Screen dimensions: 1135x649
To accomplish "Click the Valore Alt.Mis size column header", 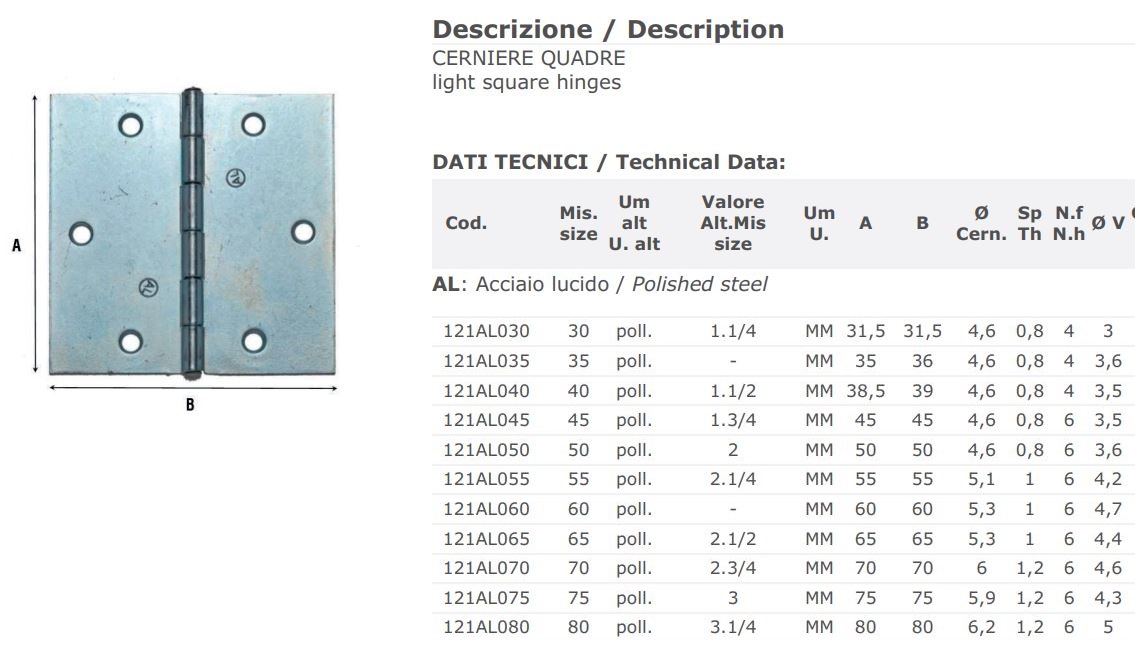I will (732, 223).
